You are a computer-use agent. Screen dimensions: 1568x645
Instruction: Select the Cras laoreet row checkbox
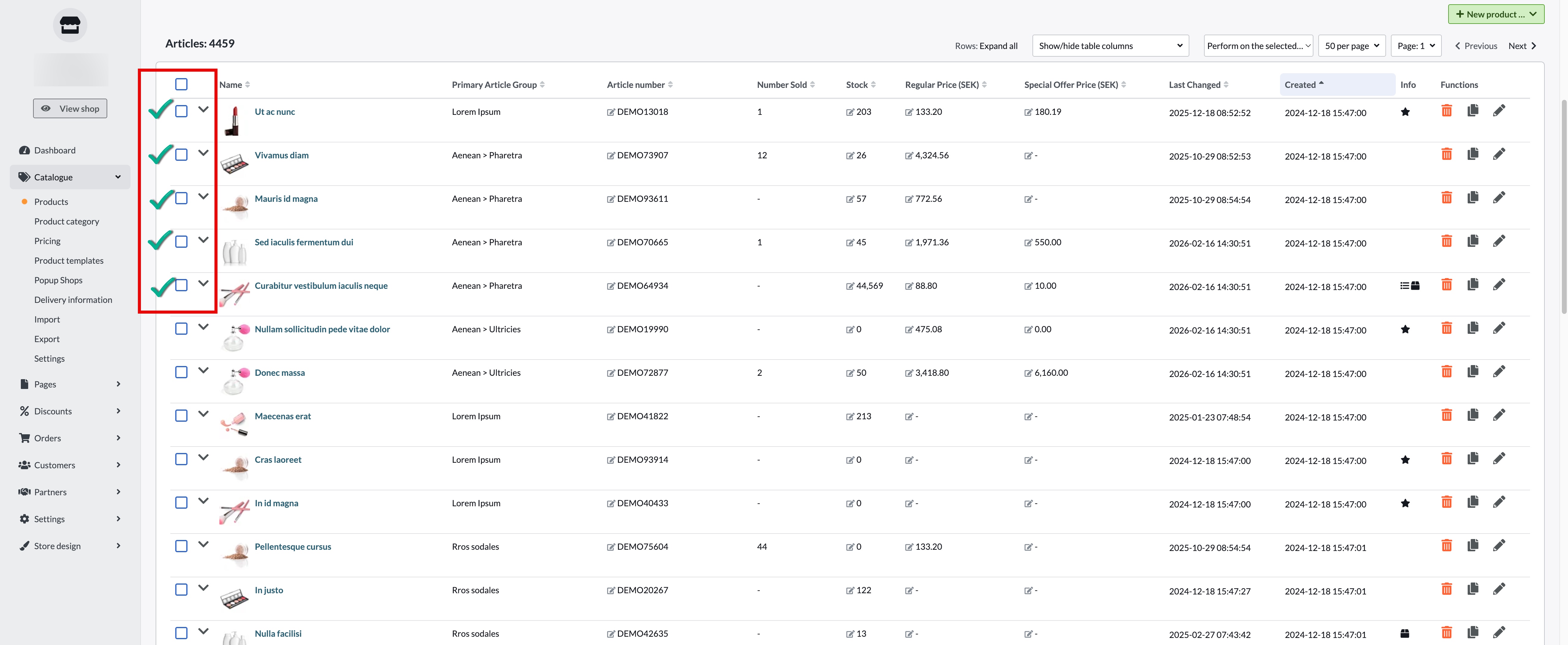[181, 459]
